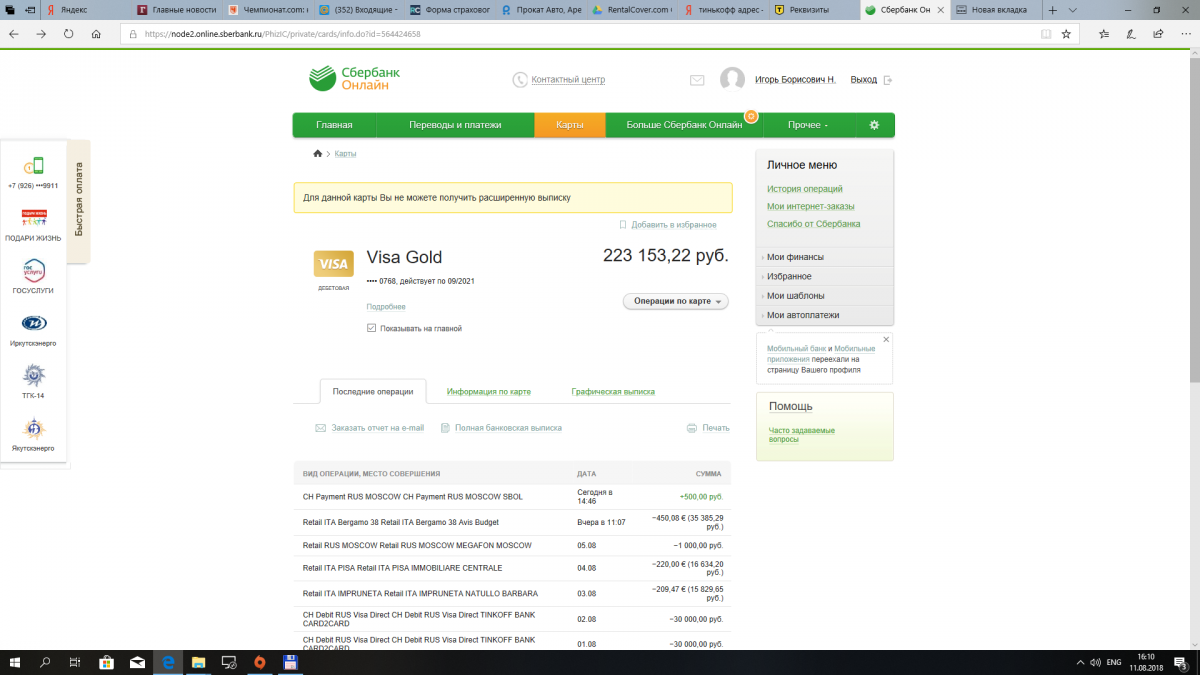Toggle Показывать на главной checkbox
Screen dimensions: 1200x675
click(x=371, y=328)
